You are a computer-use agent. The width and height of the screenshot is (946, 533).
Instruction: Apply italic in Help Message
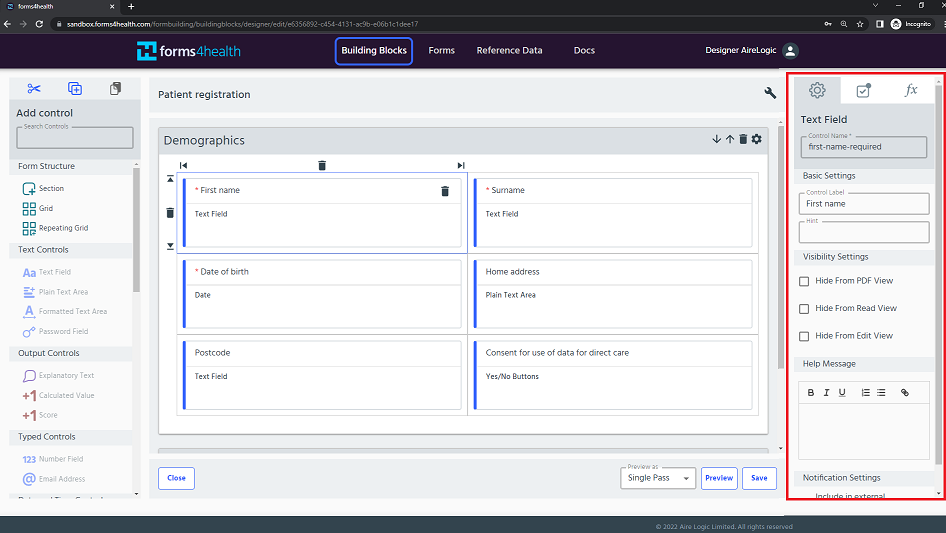[827, 392]
